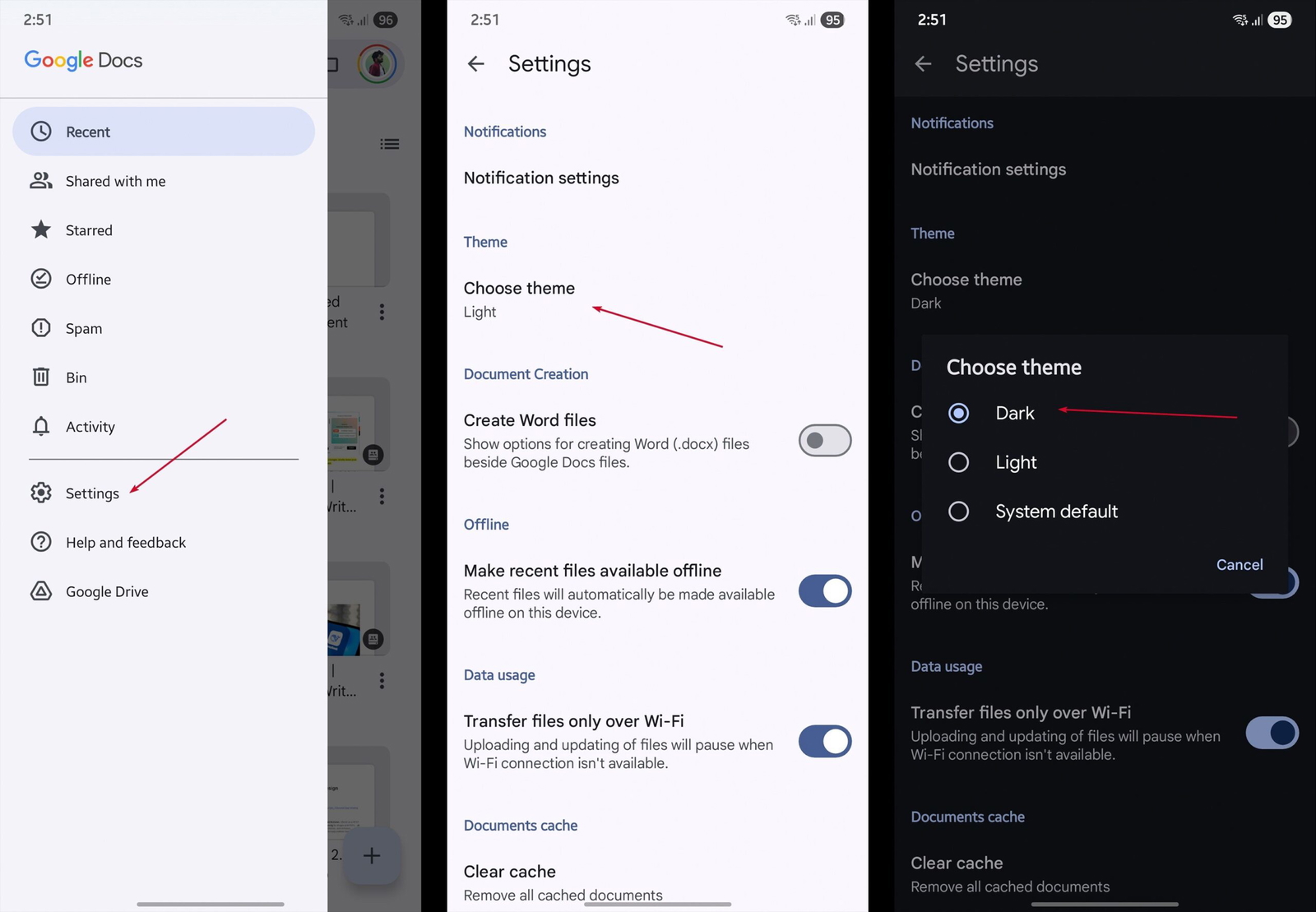Open Help and feedback
Viewport: 1316px width, 912px height.
click(125, 542)
